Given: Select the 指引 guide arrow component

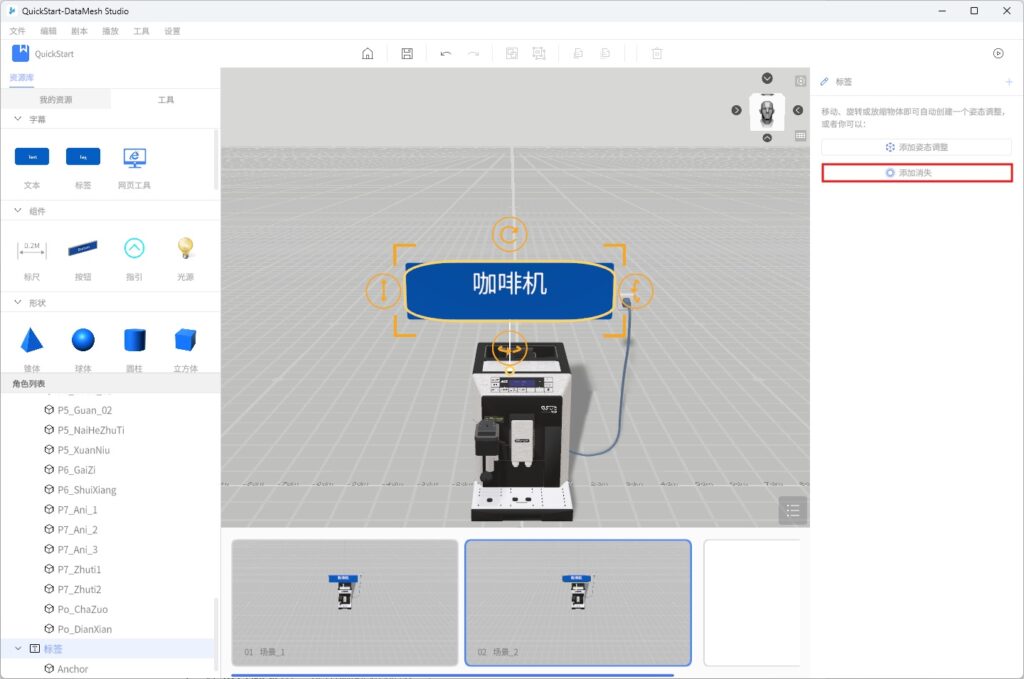Looking at the screenshot, I should click(134, 249).
